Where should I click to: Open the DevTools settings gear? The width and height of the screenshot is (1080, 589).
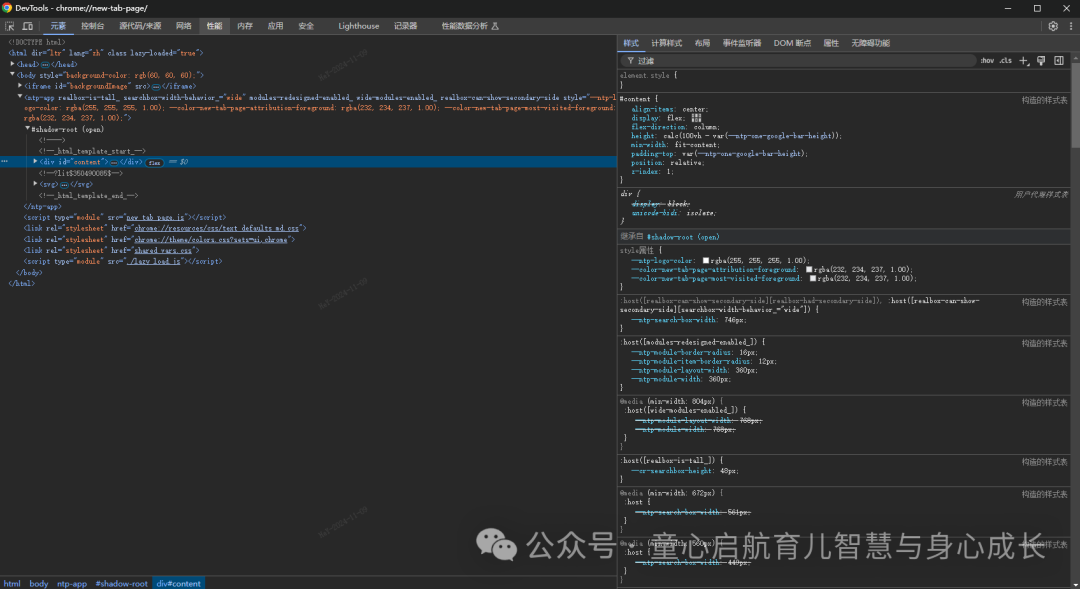[x=1053, y=26]
